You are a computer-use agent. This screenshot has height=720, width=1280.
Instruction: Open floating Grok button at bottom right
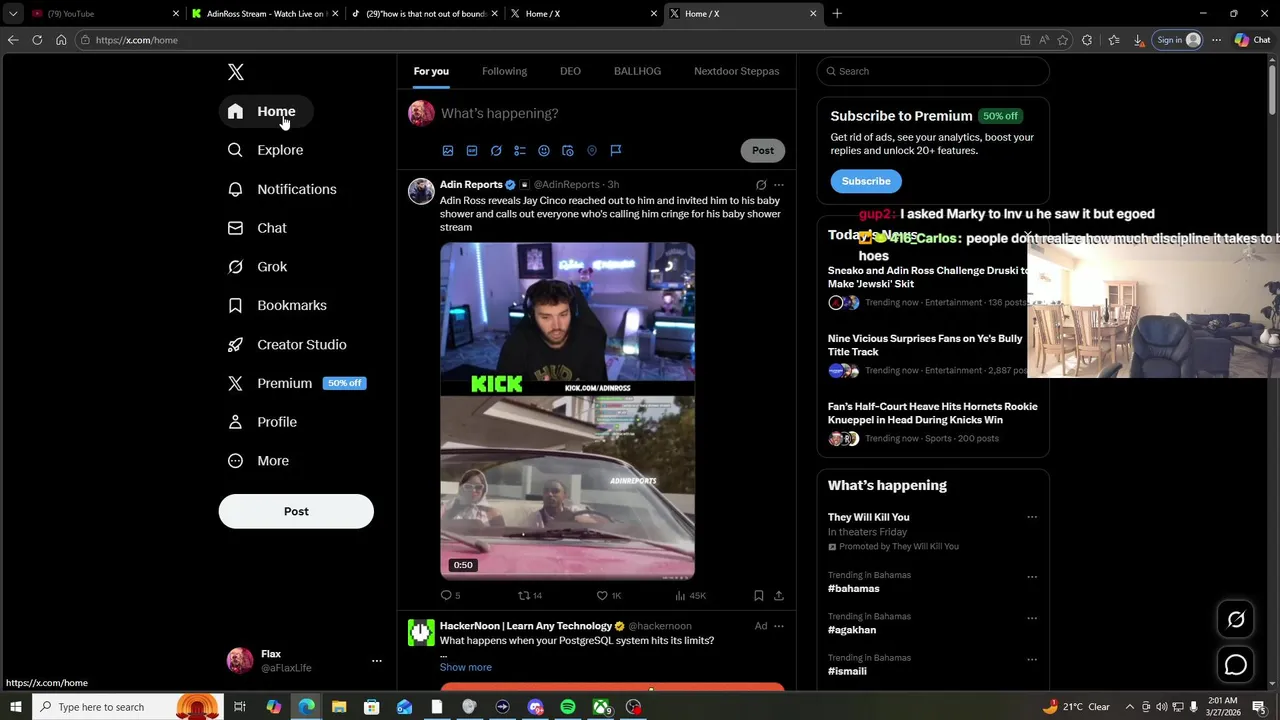click(x=1236, y=620)
